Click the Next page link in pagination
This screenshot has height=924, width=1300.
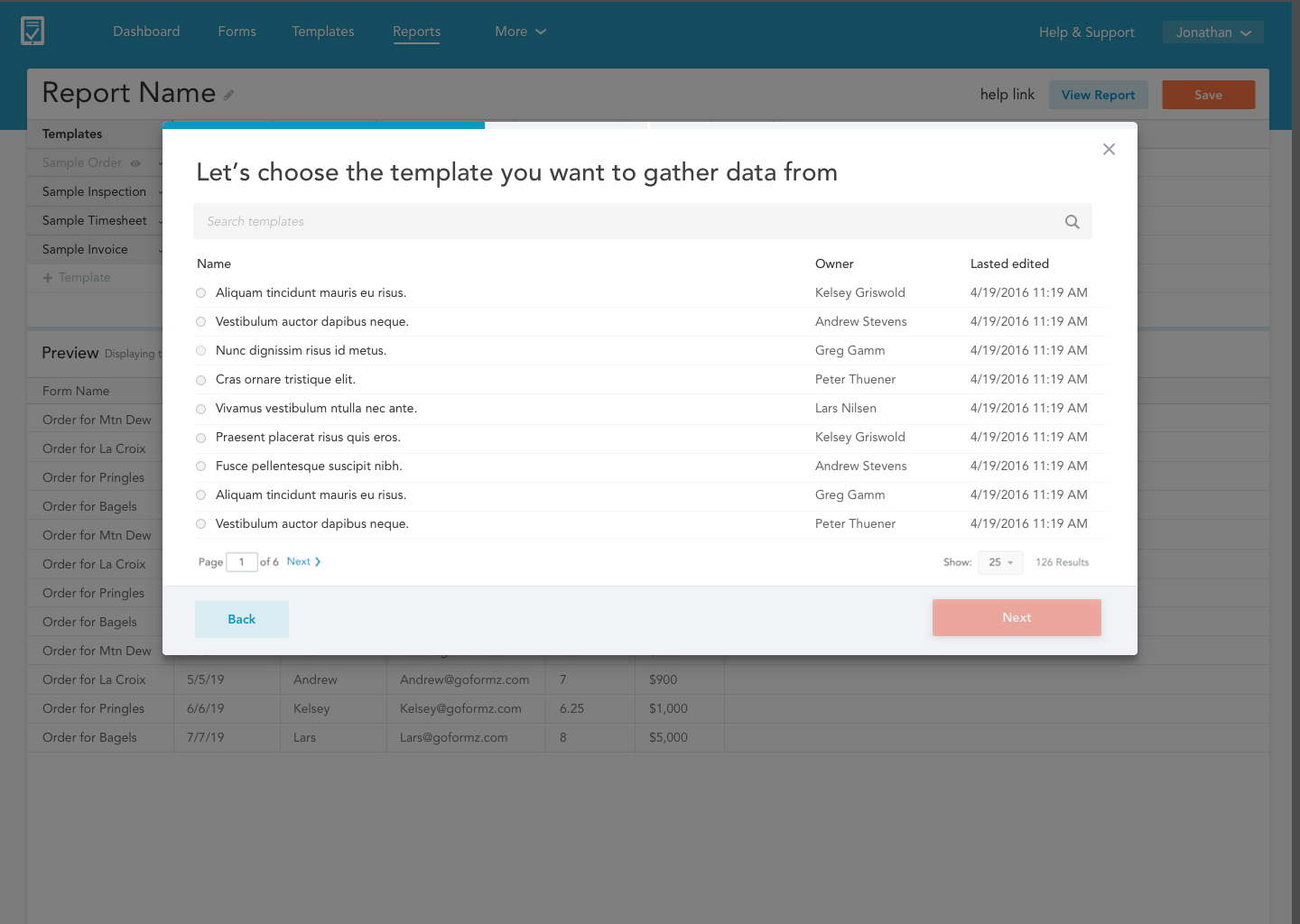point(303,562)
